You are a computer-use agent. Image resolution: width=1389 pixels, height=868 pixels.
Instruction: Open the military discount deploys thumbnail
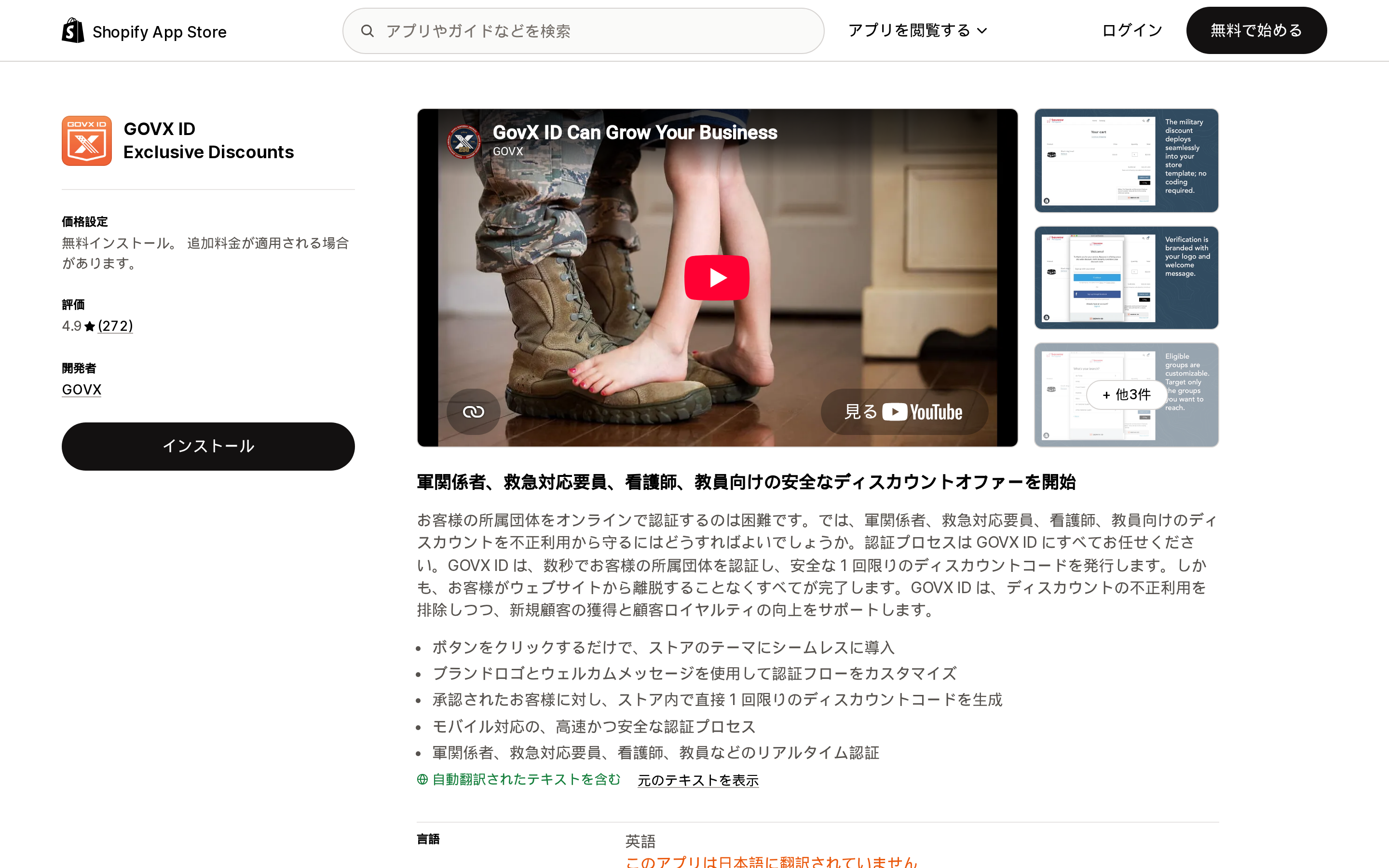[x=1126, y=160]
